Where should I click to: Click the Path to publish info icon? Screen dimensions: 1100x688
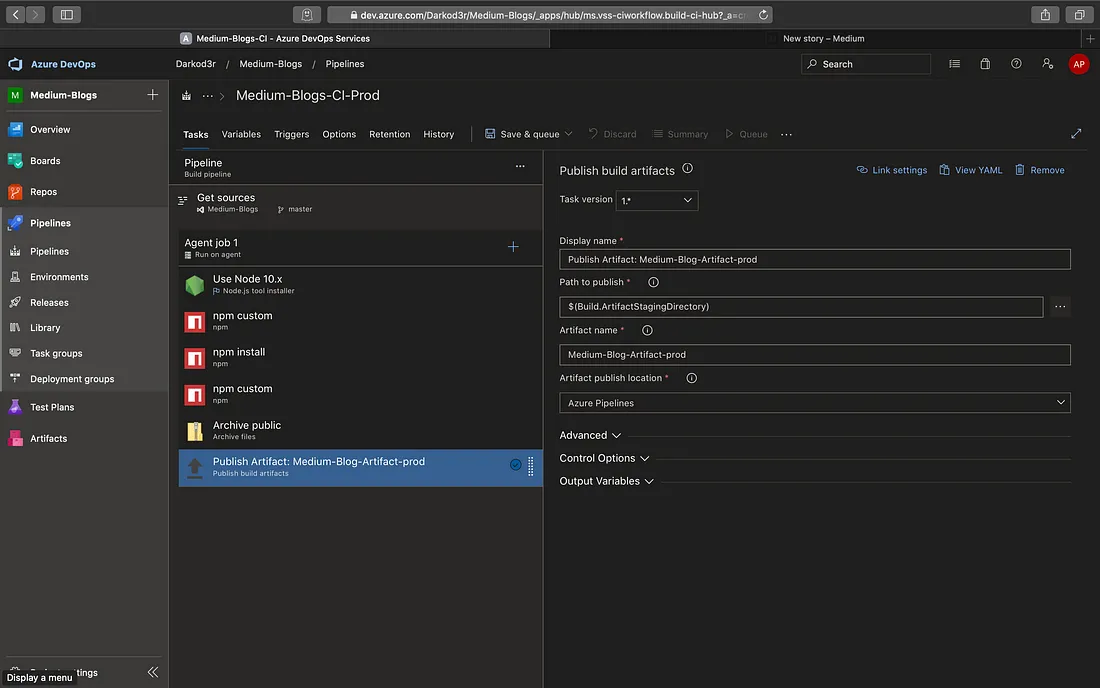pyautogui.click(x=653, y=282)
